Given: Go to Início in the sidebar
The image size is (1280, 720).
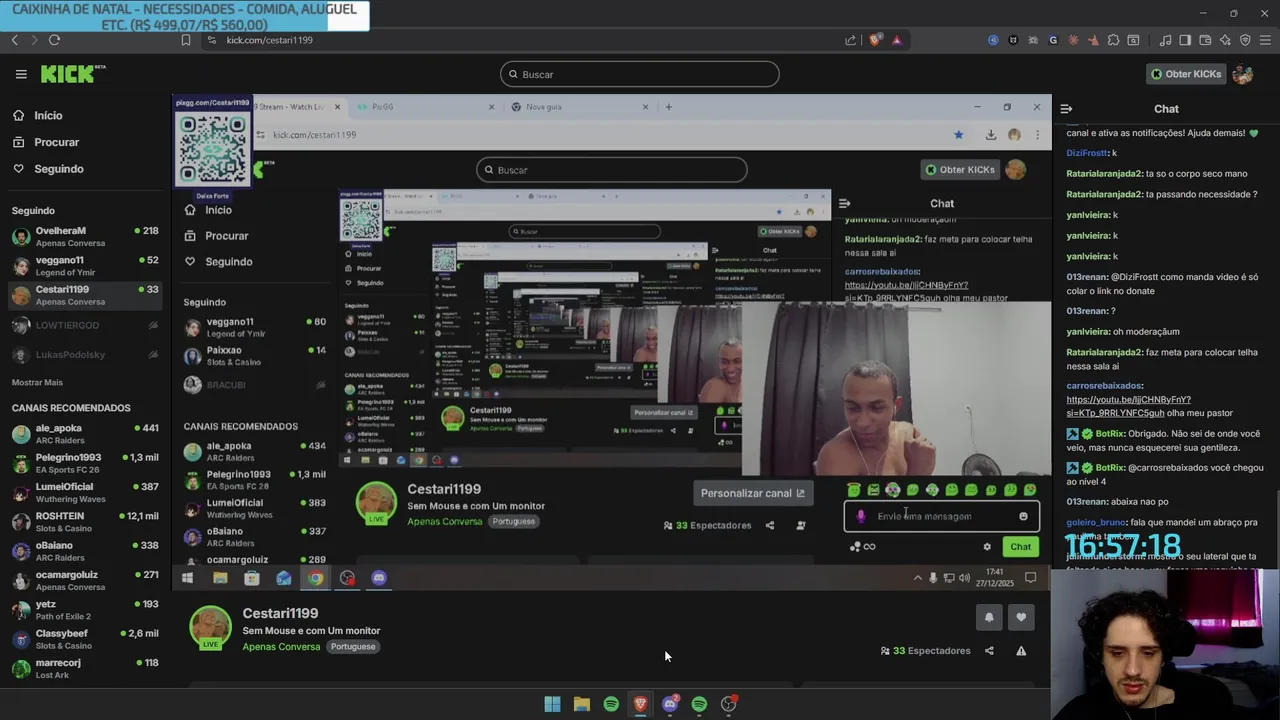Looking at the screenshot, I should [x=85, y=115].
